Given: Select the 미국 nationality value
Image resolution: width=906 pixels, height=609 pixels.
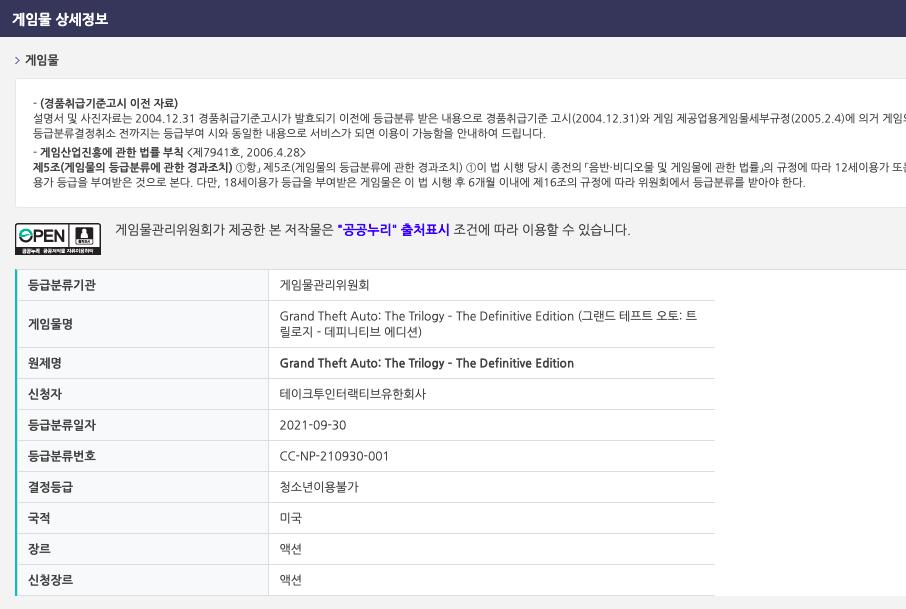Looking at the screenshot, I should pyautogui.click(x=291, y=518).
